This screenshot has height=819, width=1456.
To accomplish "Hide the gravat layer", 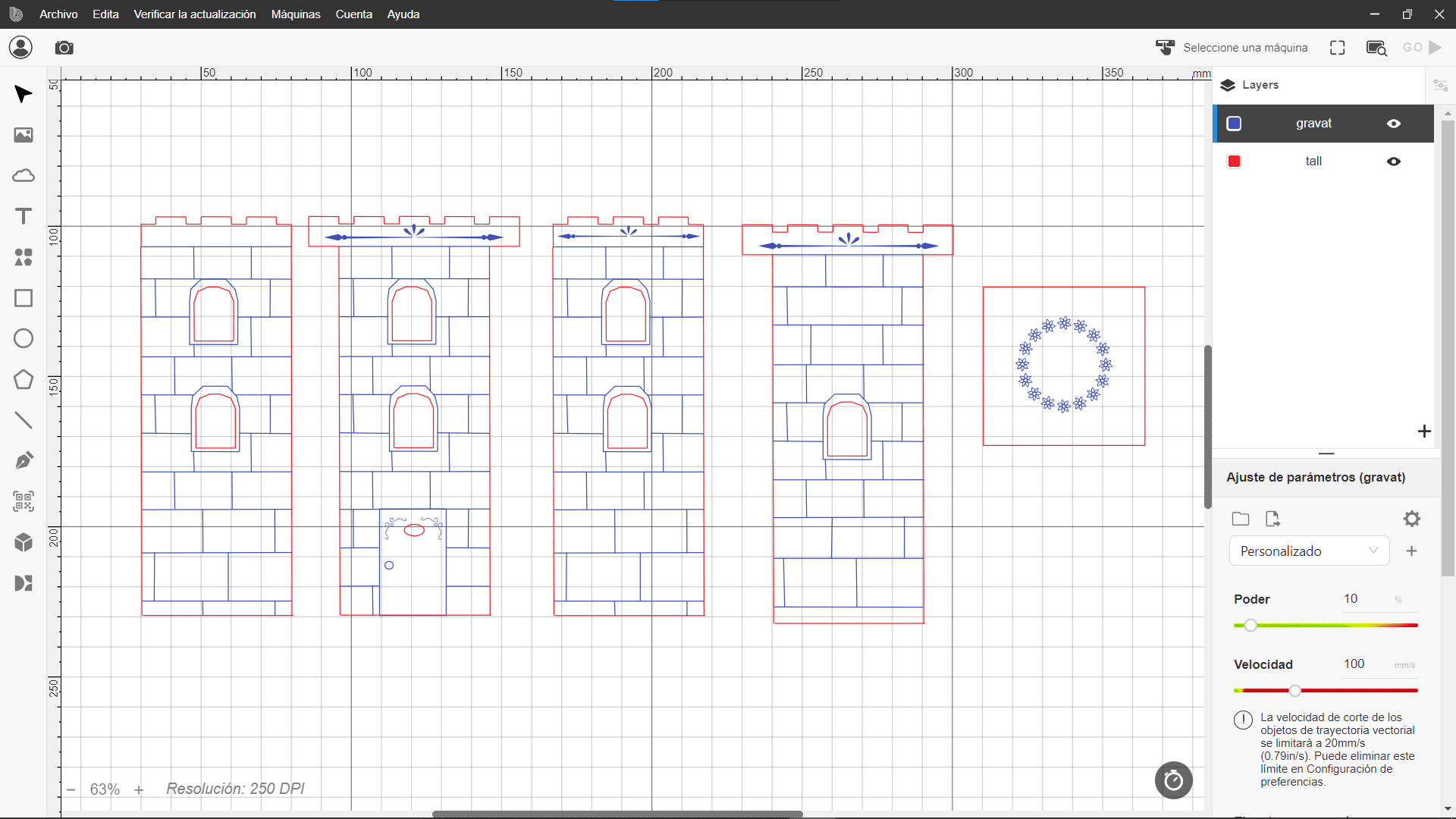I will coord(1394,124).
